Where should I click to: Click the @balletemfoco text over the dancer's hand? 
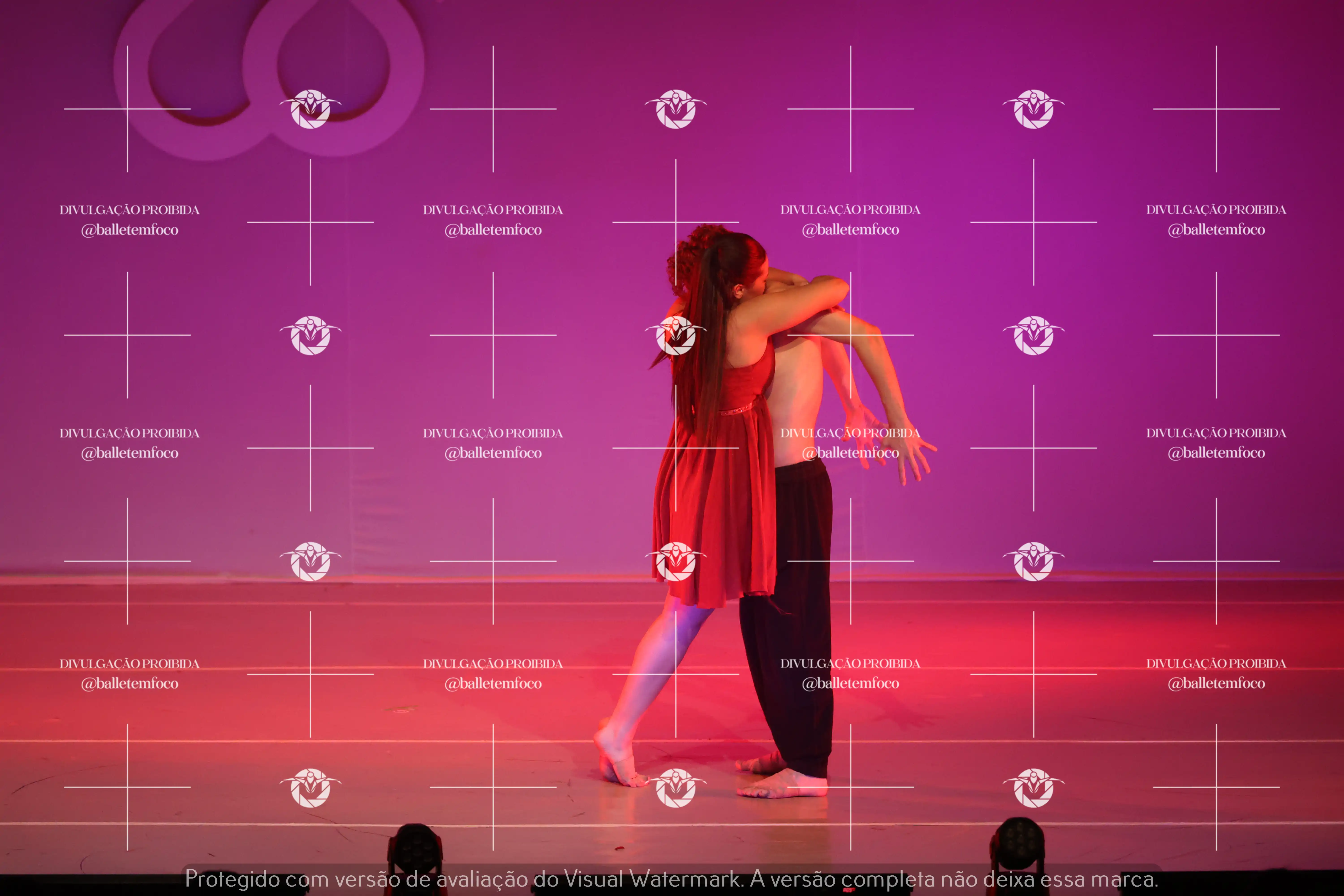(850, 453)
